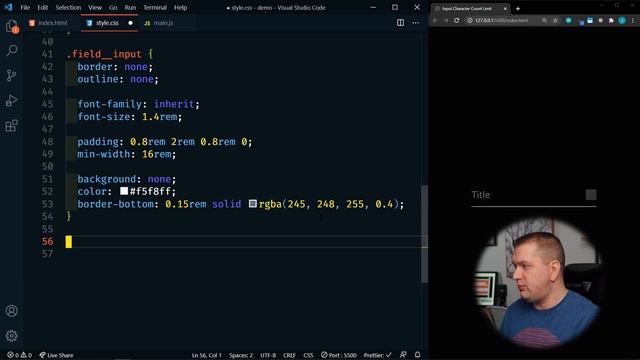The height and width of the screenshot is (360, 640).
Task: Click line number 56 in the gutter
Action: (x=47, y=241)
